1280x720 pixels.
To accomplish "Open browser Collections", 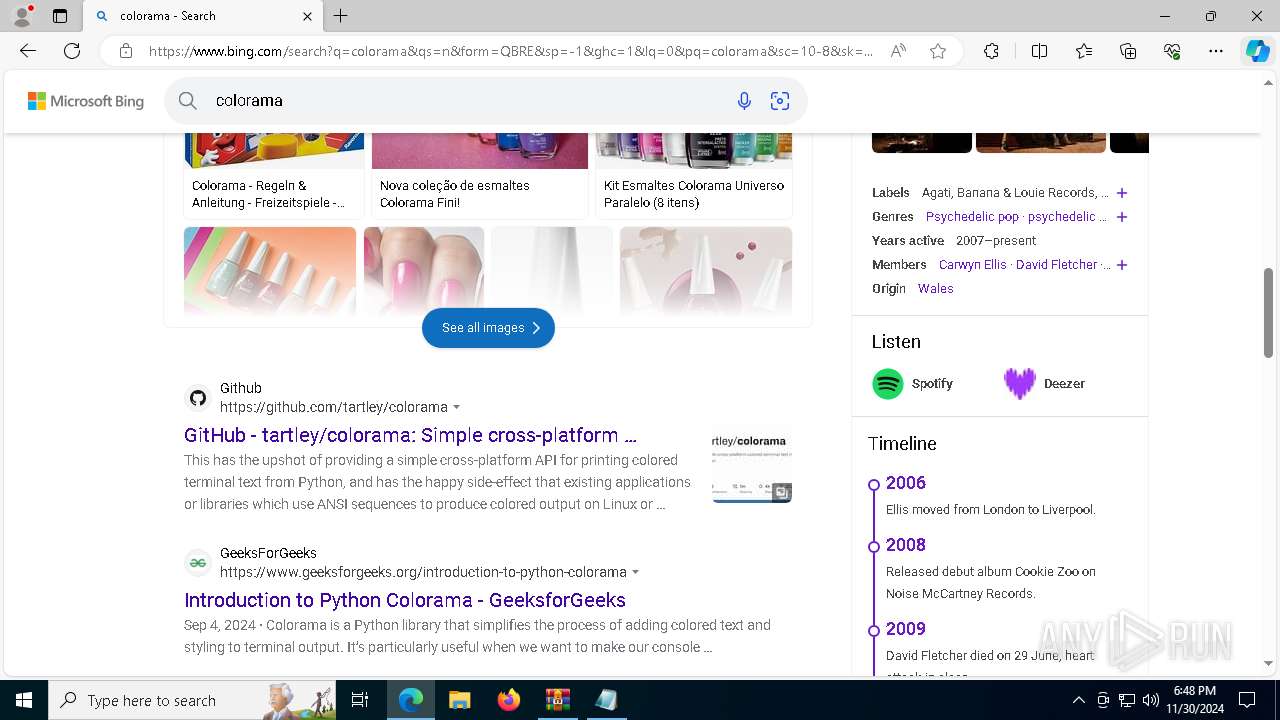I will click(1128, 51).
